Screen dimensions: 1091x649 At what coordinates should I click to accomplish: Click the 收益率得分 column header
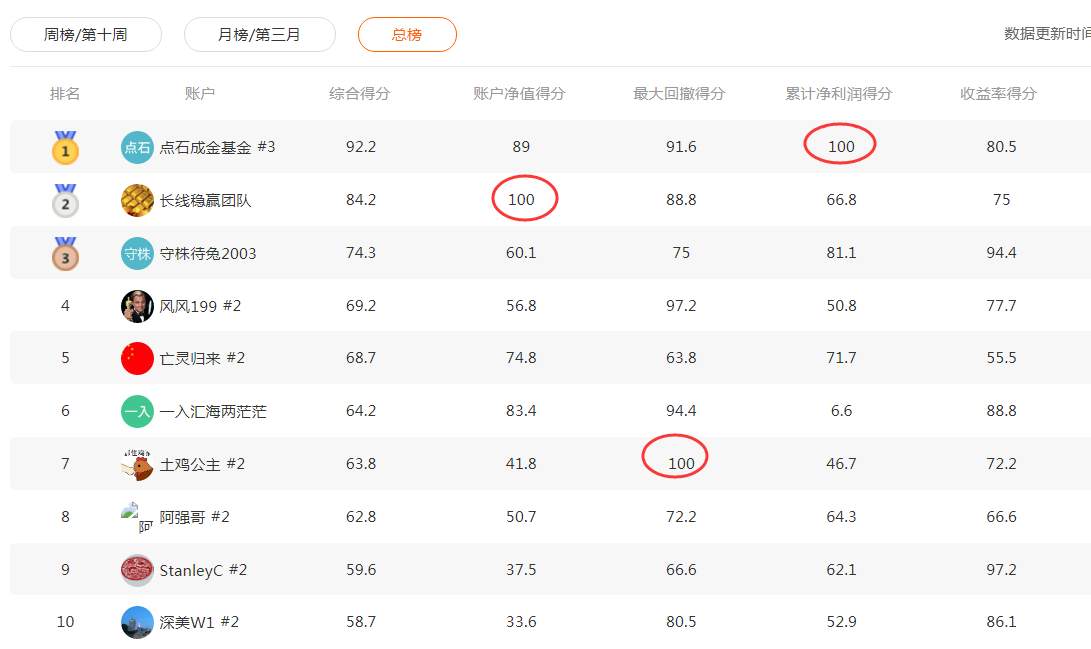[998, 93]
